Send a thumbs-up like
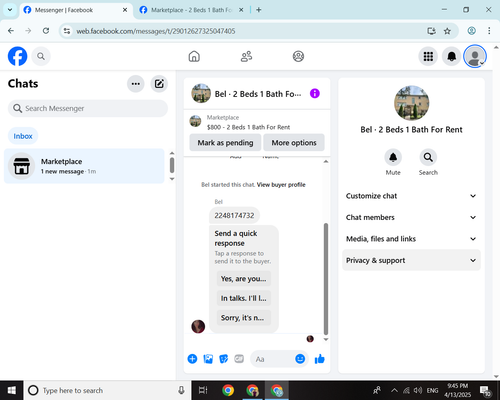 pos(319,359)
